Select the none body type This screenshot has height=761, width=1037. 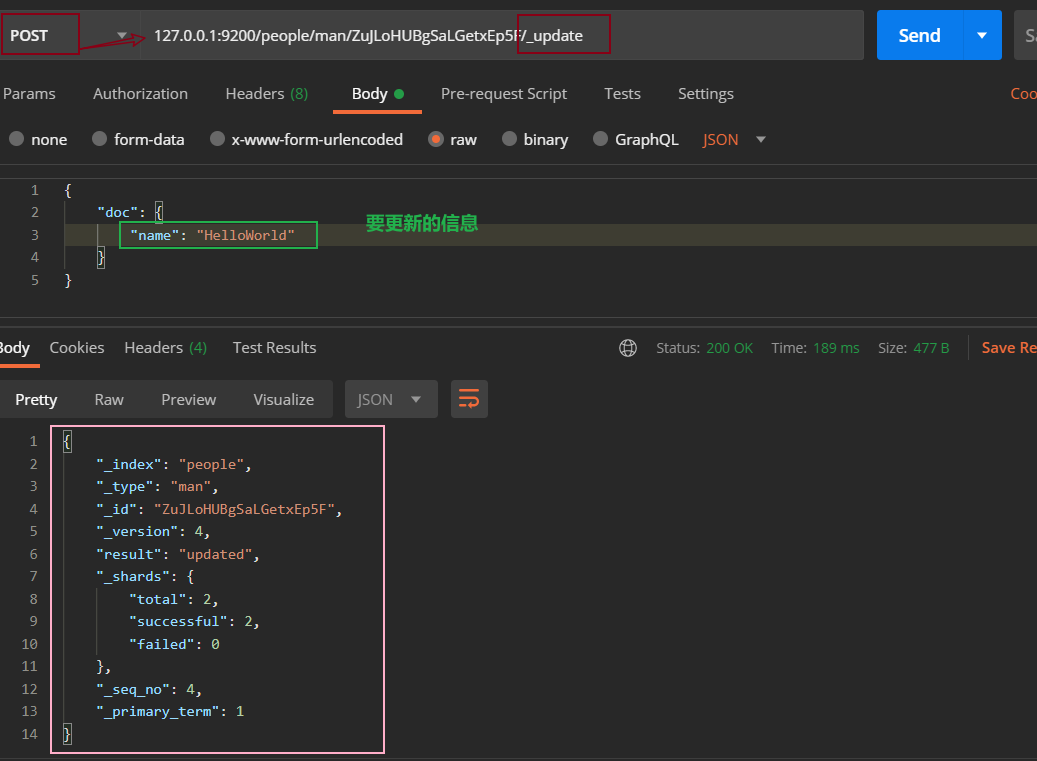point(38,140)
